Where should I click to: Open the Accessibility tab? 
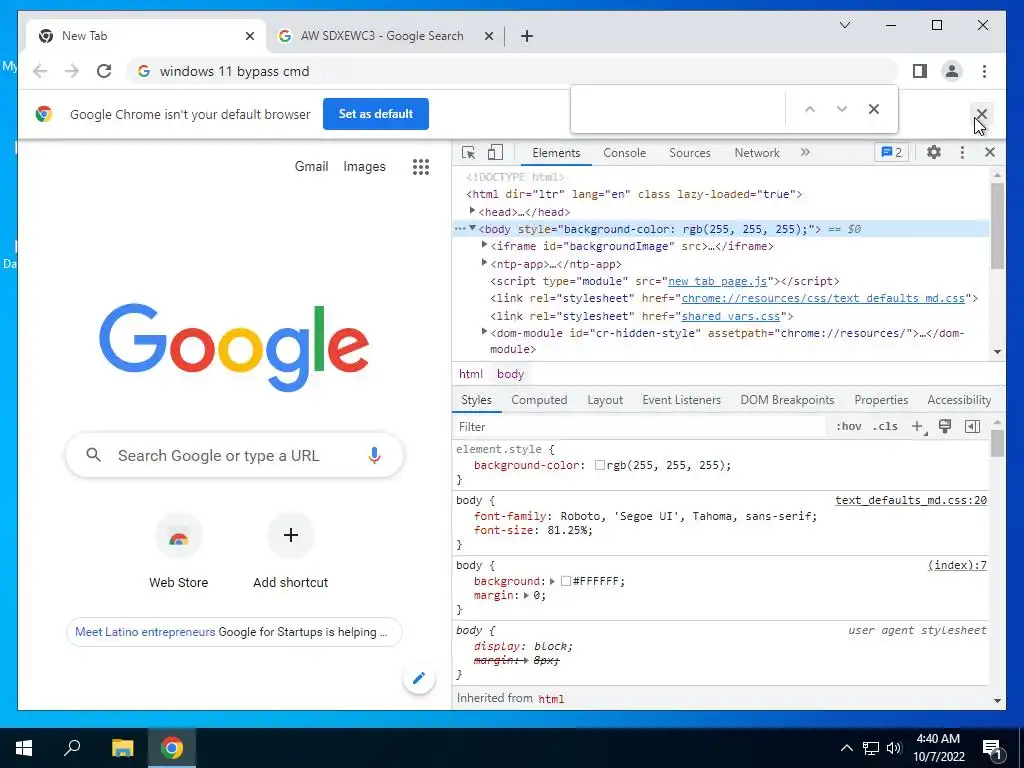coord(959,400)
